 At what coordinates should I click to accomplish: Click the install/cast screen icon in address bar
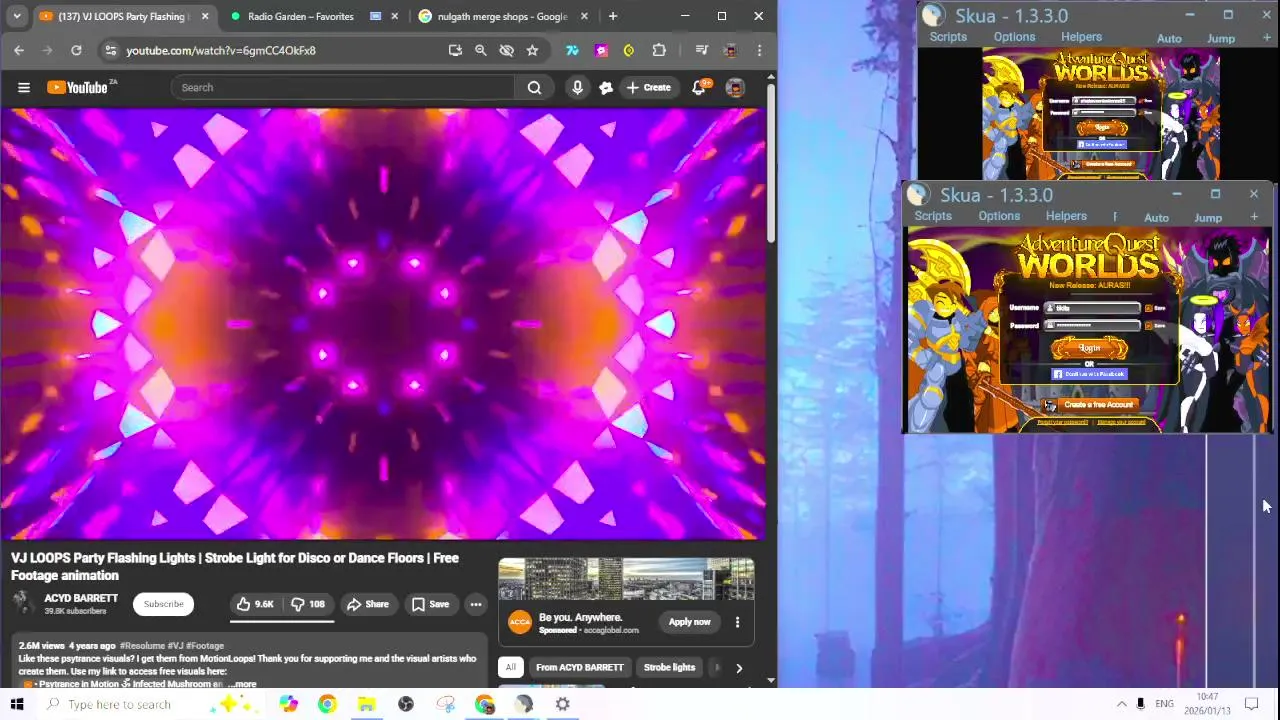click(x=455, y=50)
